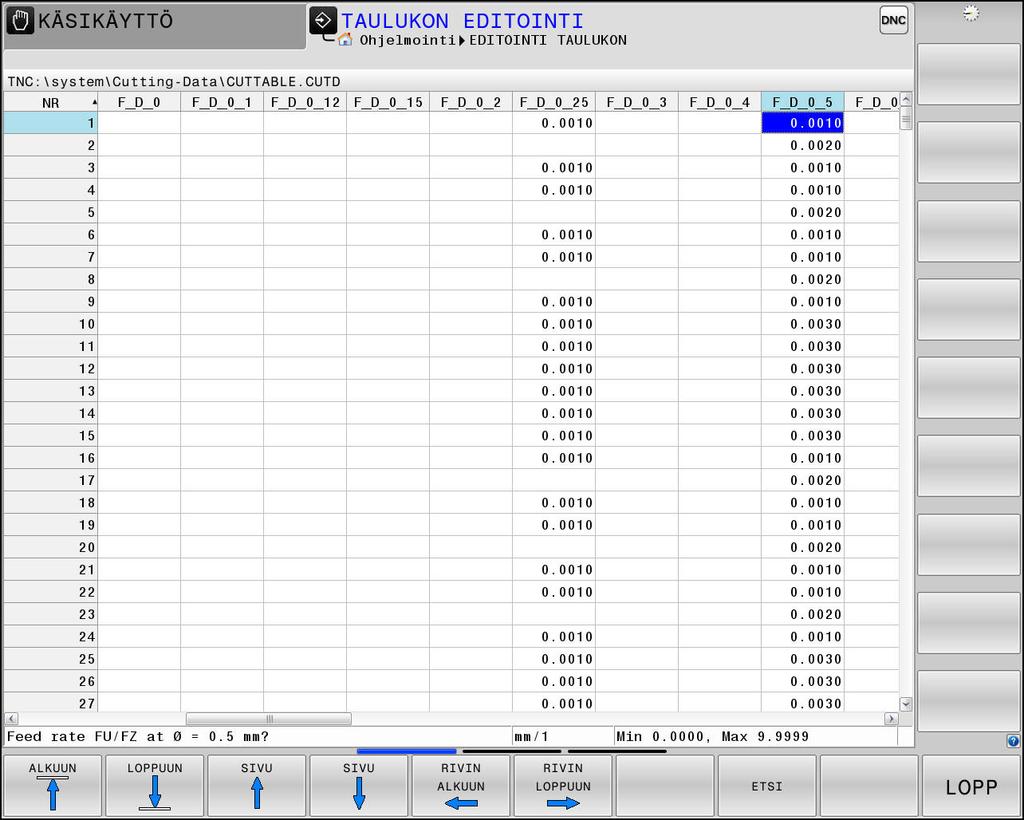Click the clock icon at top right
The height and width of the screenshot is (820, 1024).
(970, 13)
